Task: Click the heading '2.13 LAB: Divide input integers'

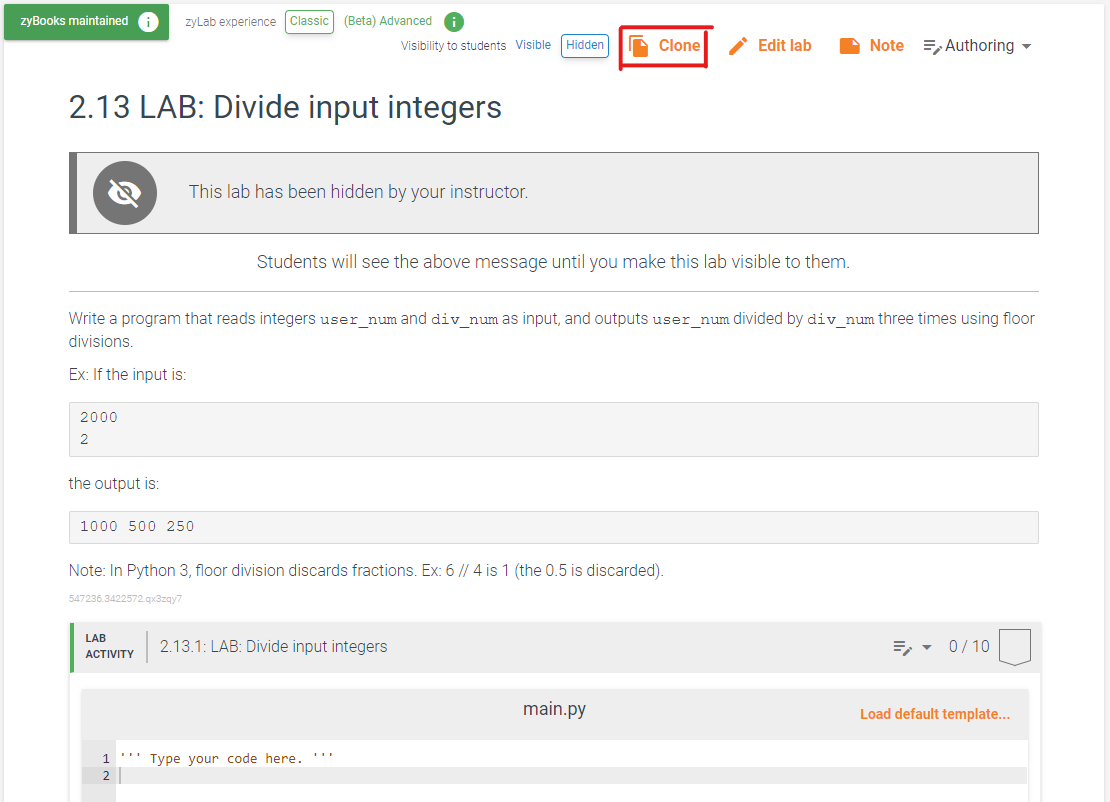Action: (x=285, y=108)
